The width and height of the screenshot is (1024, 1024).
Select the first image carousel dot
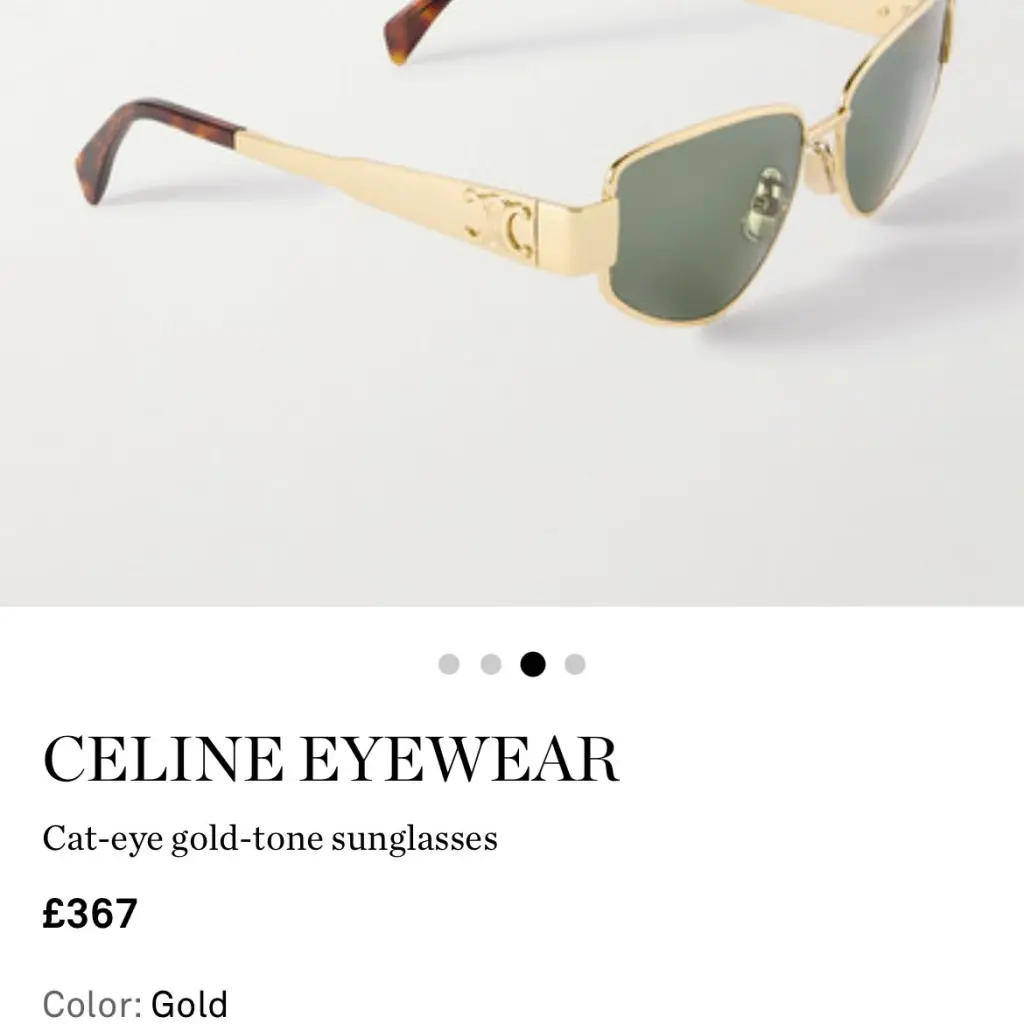click(x=449, y=664)
